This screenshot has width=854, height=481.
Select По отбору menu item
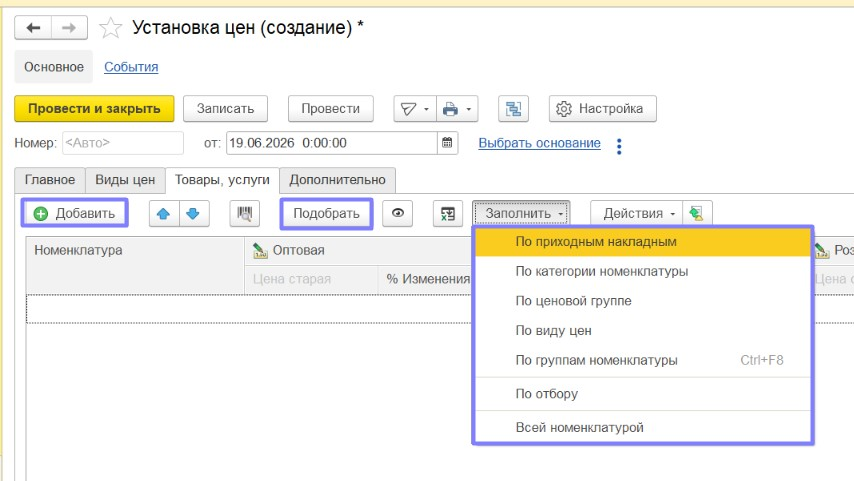(x=643, y=394)
